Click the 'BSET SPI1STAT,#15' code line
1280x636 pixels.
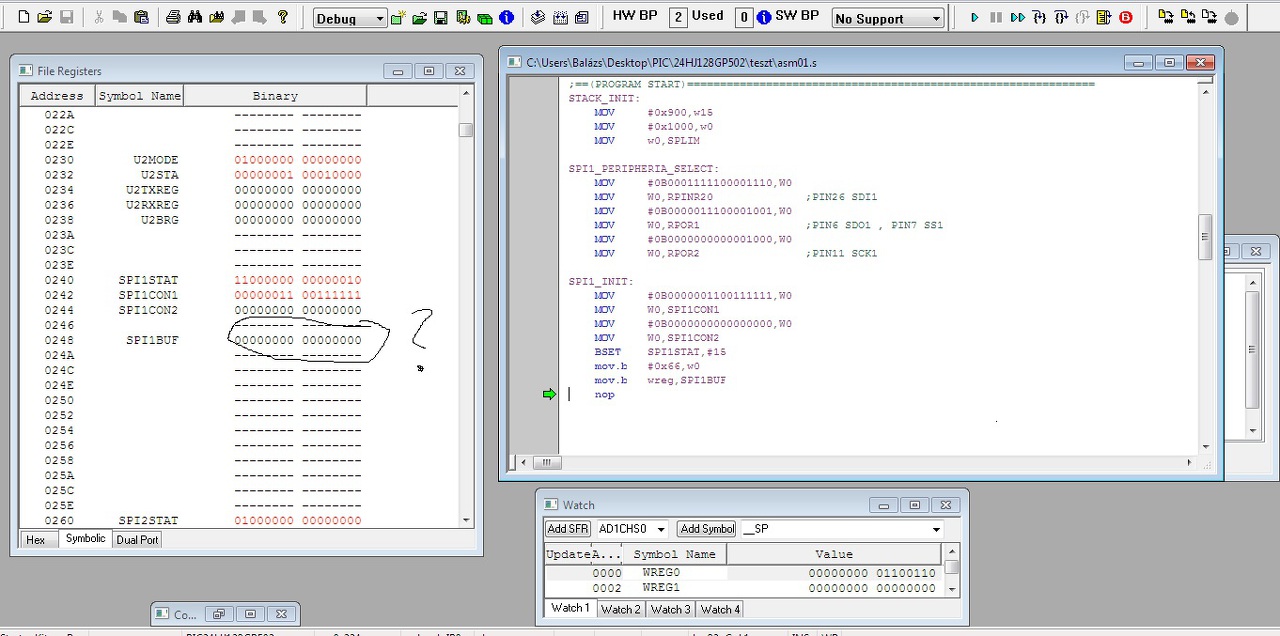660,352
